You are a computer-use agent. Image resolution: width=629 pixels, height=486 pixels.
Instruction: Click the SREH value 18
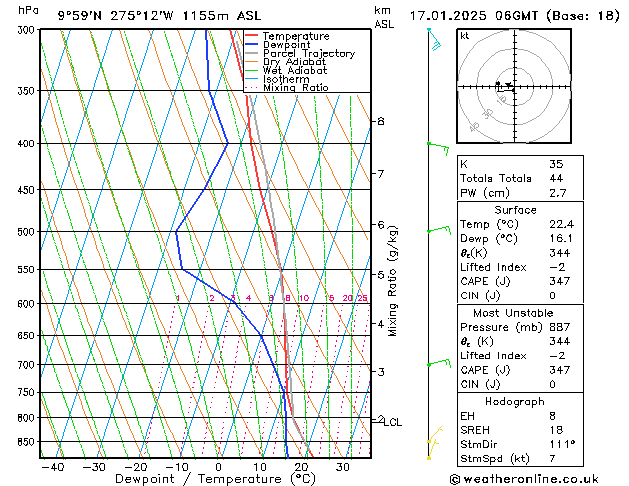[x=556, y=430]
